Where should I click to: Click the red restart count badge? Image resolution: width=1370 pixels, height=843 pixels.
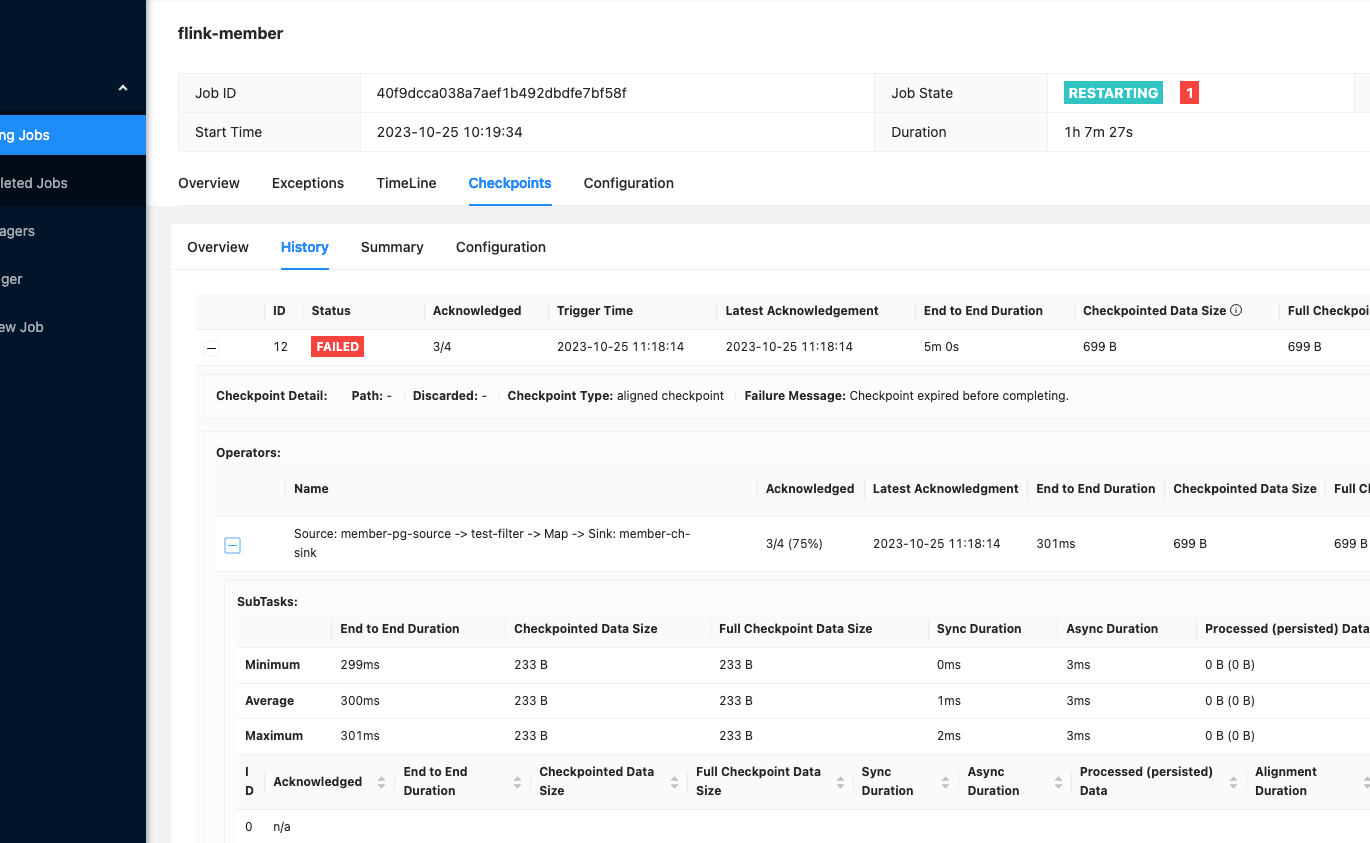[x=1189, y=93]
